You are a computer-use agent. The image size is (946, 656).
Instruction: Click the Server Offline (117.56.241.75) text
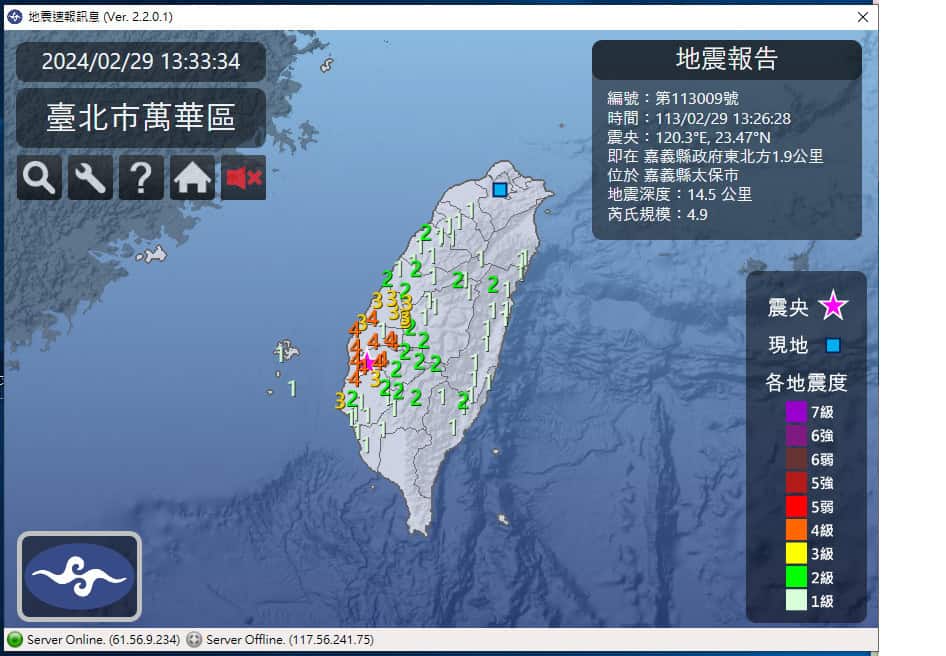tap(290, 640)
